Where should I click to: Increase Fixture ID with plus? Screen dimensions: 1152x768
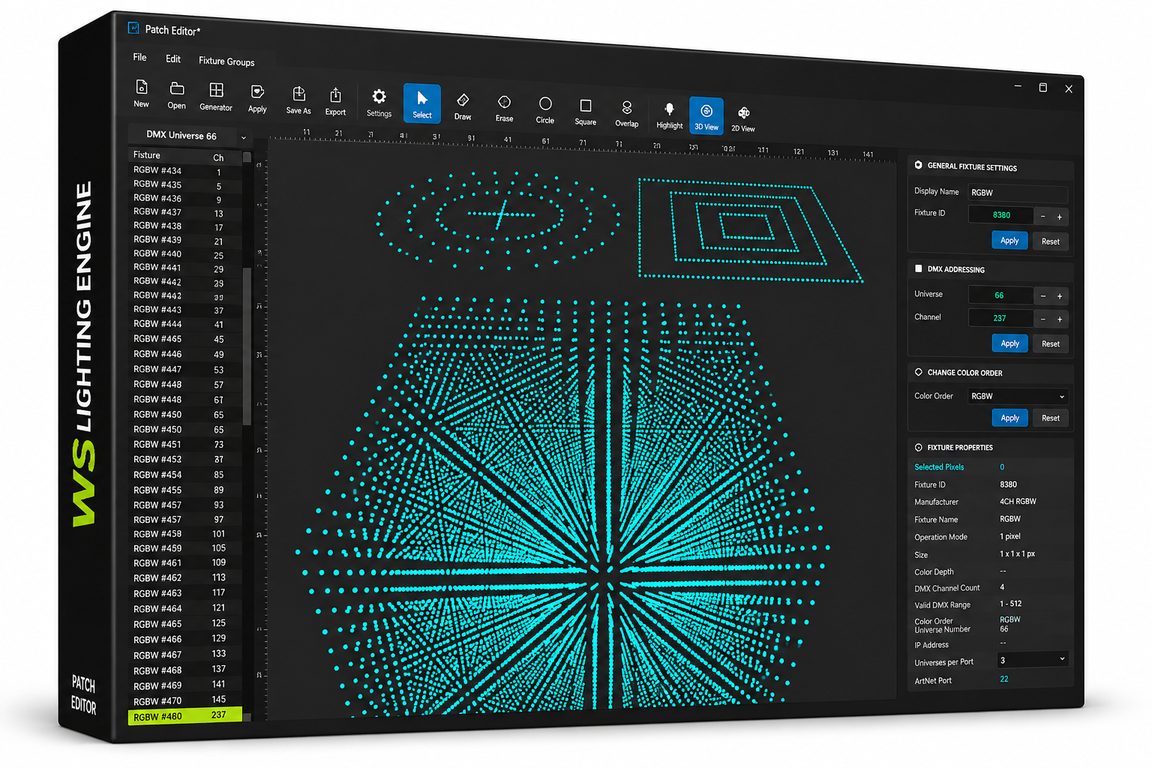point(1059,217)
